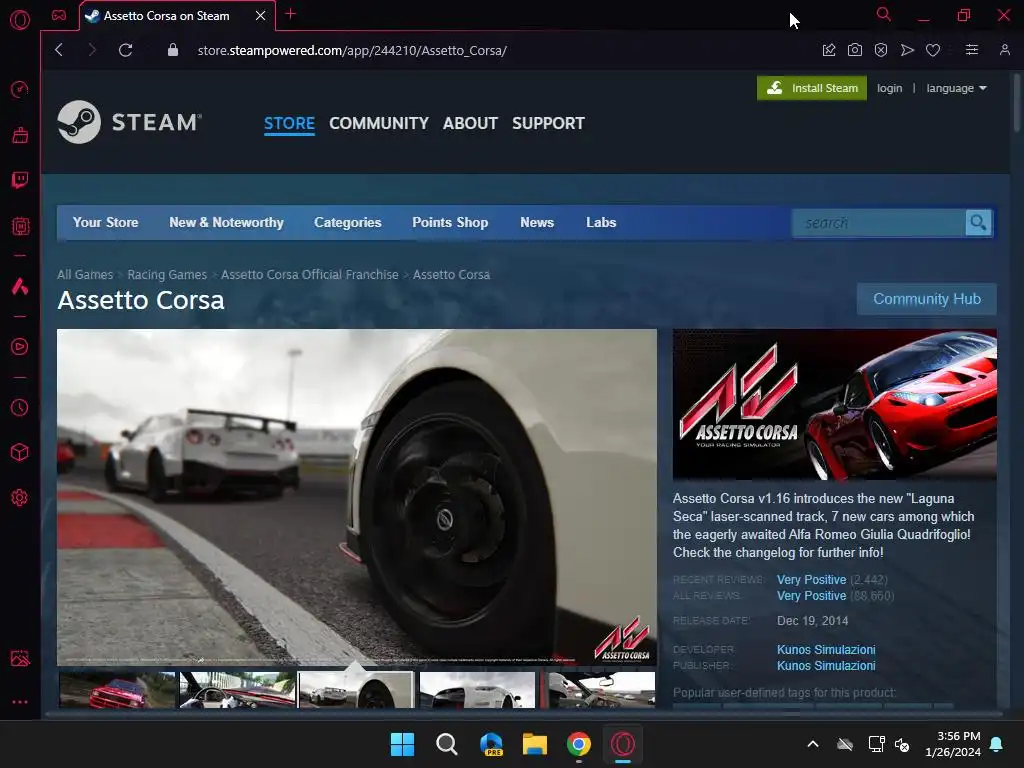This screenshot has height=768, width=1024.
Task: Open the Player icon in sidebar
Action: pyautogui.click(x=20, y=346)
